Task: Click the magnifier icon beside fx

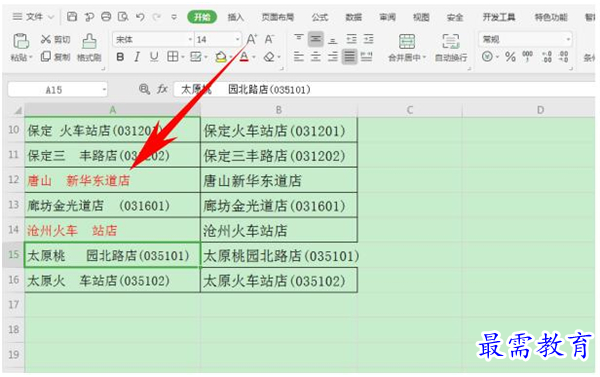Action: 144,90
